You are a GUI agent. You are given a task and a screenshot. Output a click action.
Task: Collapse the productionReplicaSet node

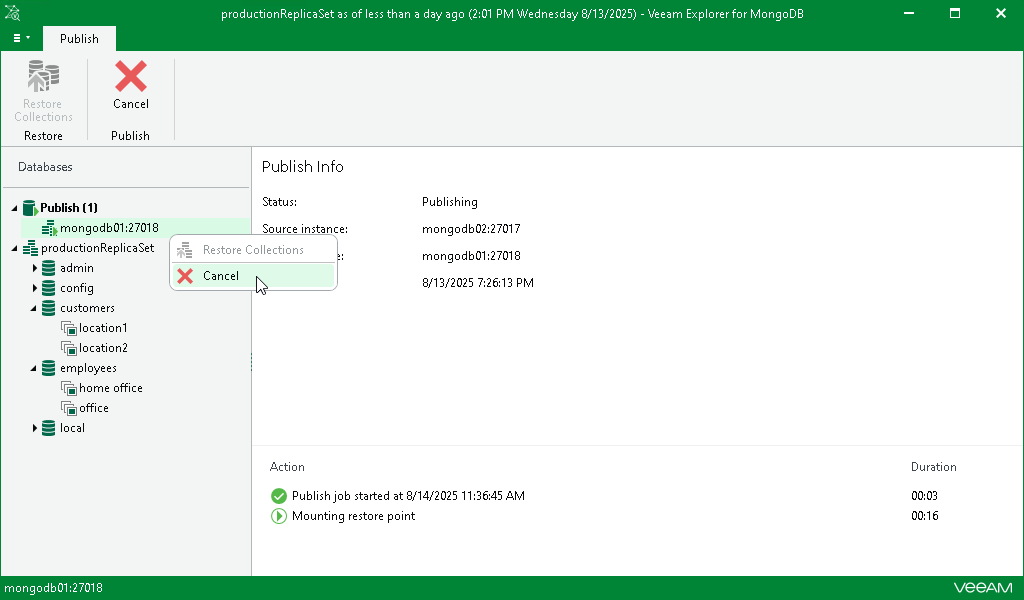pos(14,248)
